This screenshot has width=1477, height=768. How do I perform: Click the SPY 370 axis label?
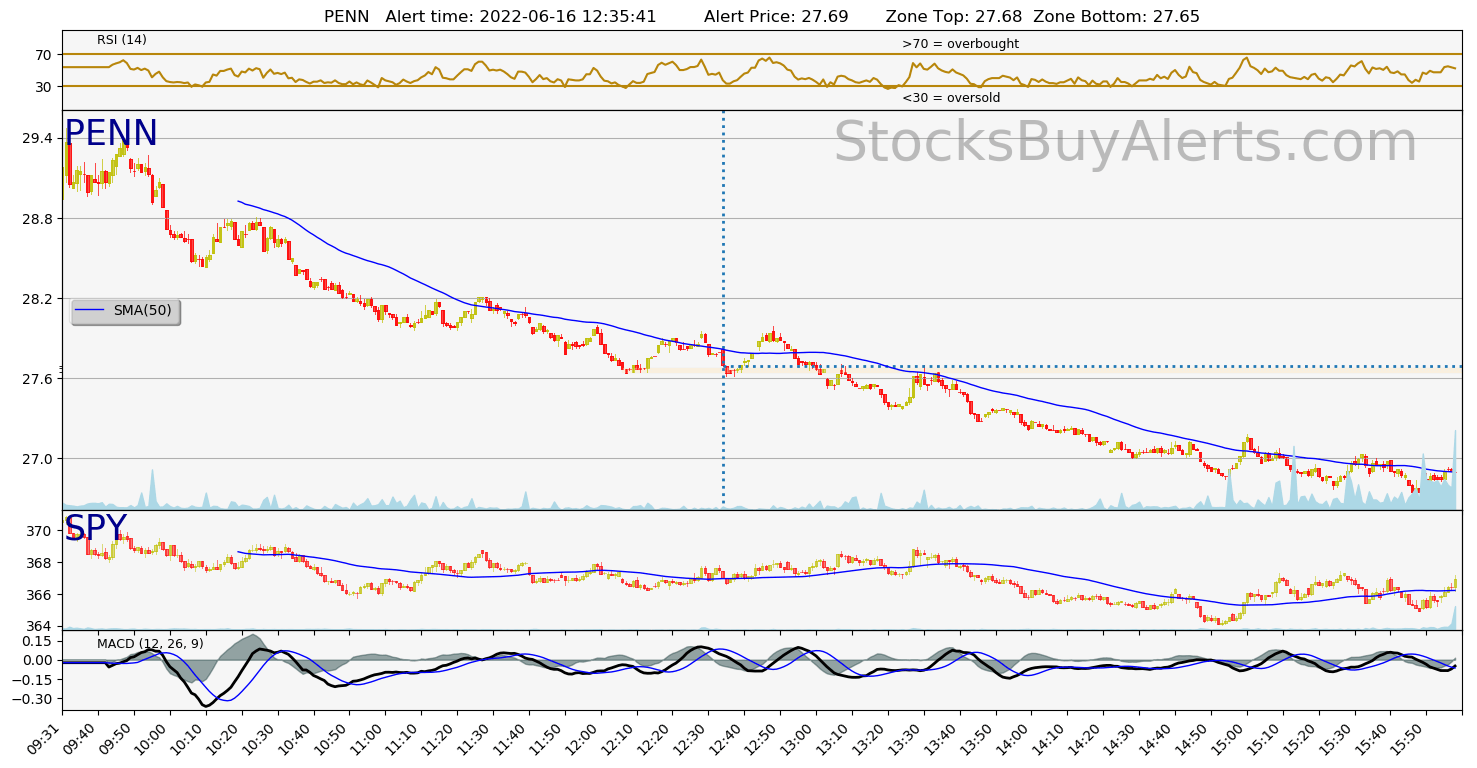pyautogui.click(x=42, y=531)
